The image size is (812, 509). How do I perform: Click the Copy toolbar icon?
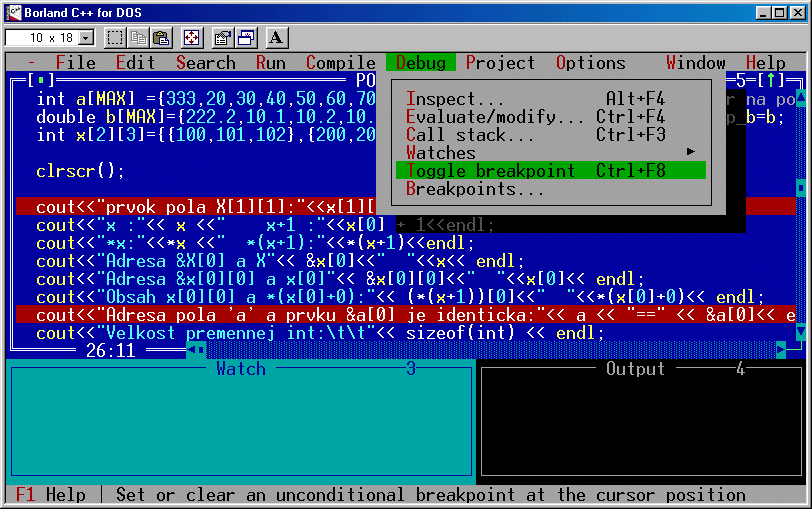(138, 38)
